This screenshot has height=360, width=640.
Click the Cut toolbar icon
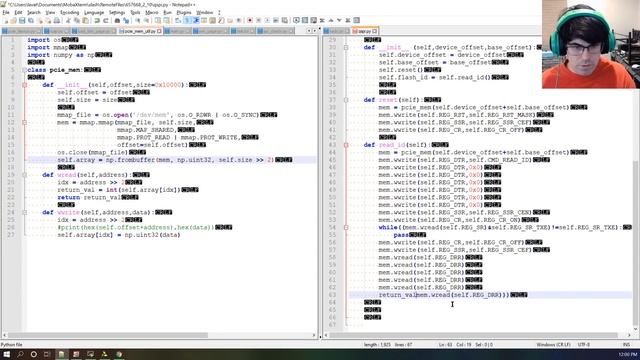(x=68, y=20)
